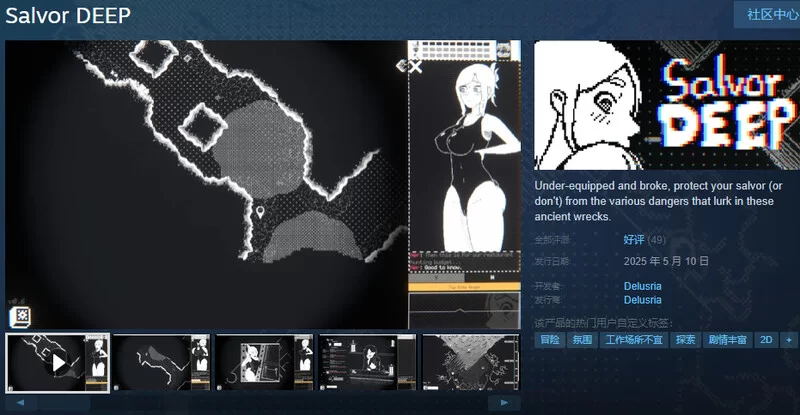
Task: Click the plus button to add tags
Action: point(789,340)
